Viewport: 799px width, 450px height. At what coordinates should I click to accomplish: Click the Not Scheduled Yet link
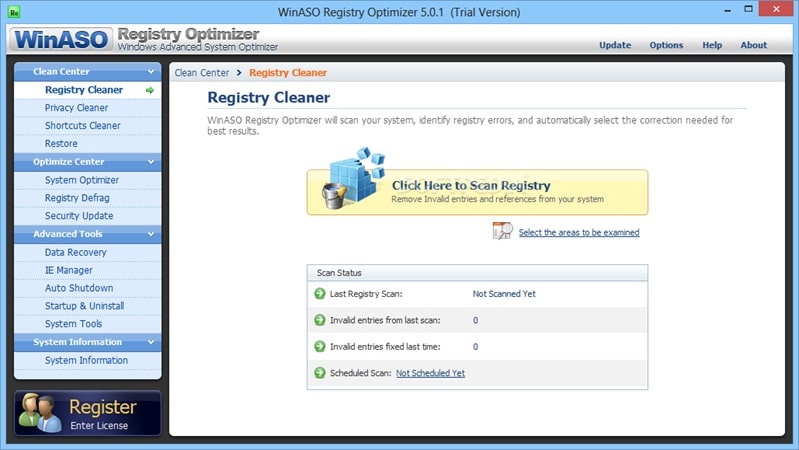pyautogui.click(x=430, y=373)
